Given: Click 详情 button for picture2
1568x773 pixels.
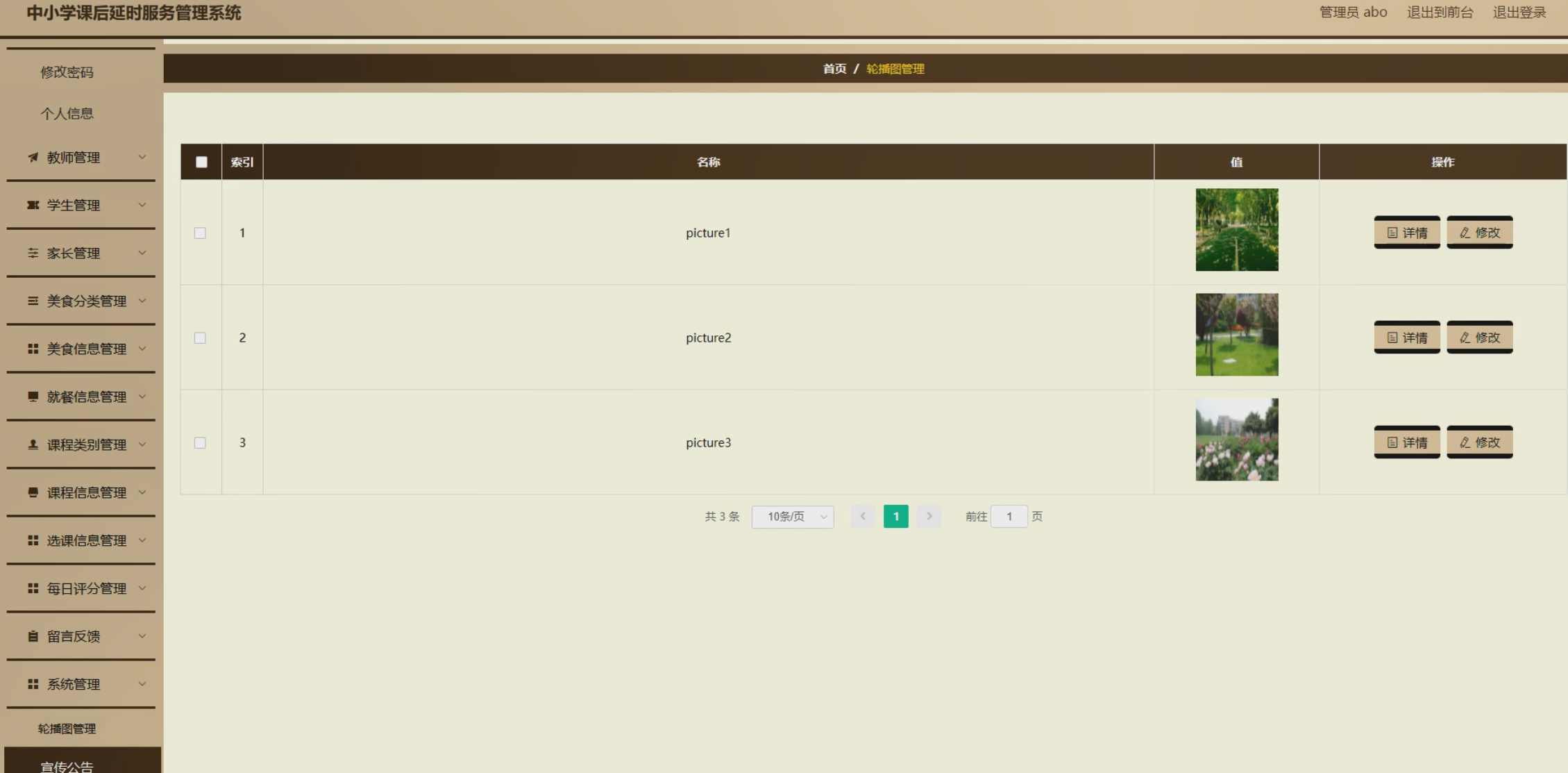Looking at the screenshot, I should click(1407, 338).
